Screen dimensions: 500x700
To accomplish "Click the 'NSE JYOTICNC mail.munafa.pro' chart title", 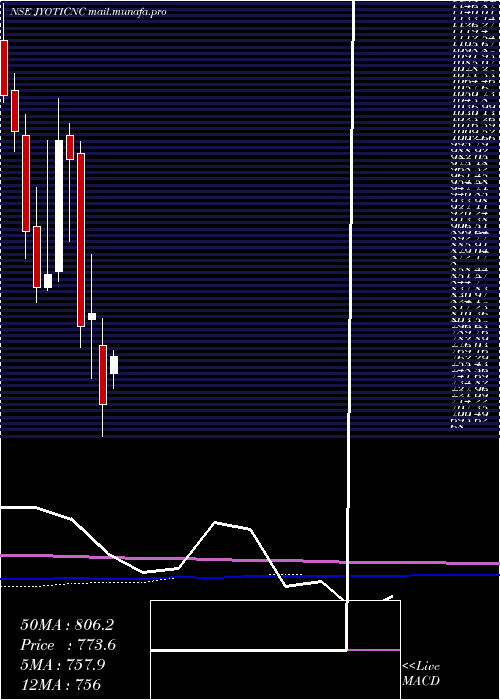I will pos(88,12).
